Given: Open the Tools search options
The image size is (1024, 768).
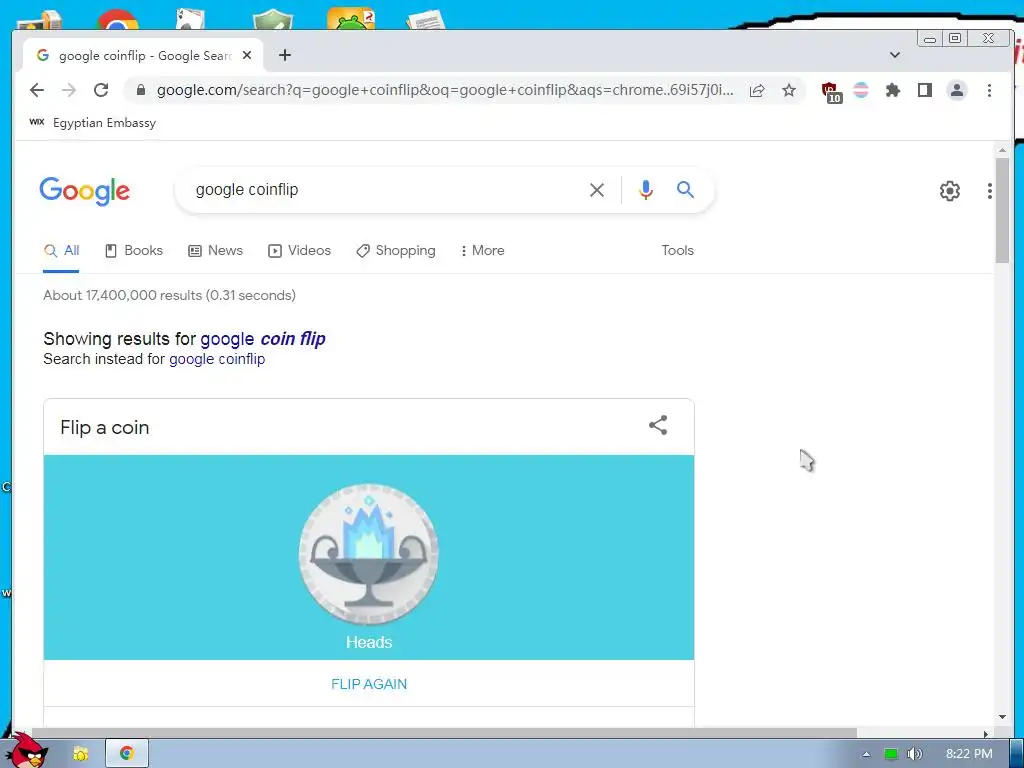Looking at the screenshot, I should click(677, 251).
